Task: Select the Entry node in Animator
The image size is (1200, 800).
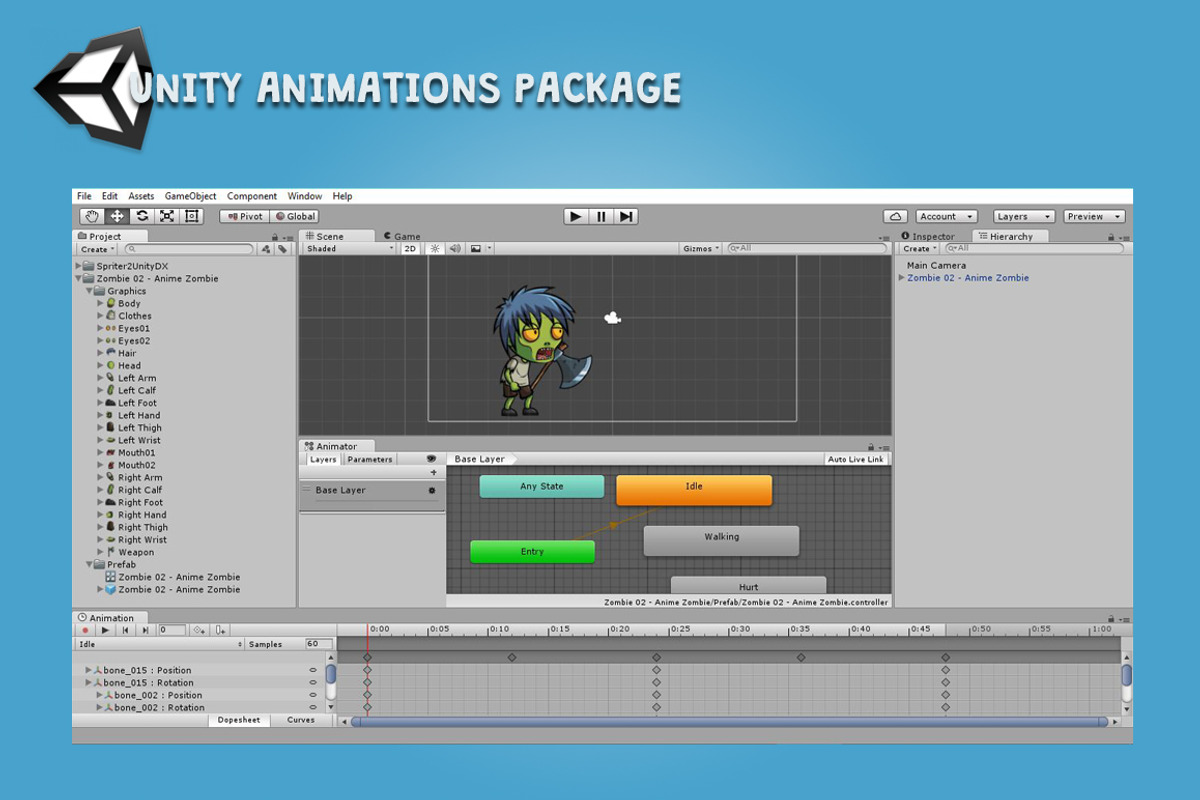Action: 533,552
